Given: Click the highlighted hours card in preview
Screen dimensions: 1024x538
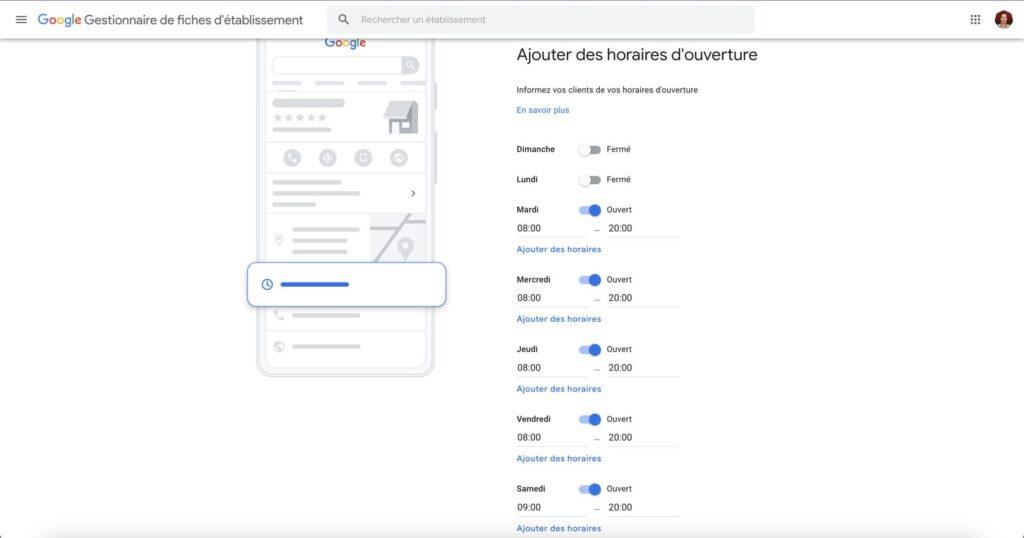Looking at the screenshot, I should click(347, 285).
